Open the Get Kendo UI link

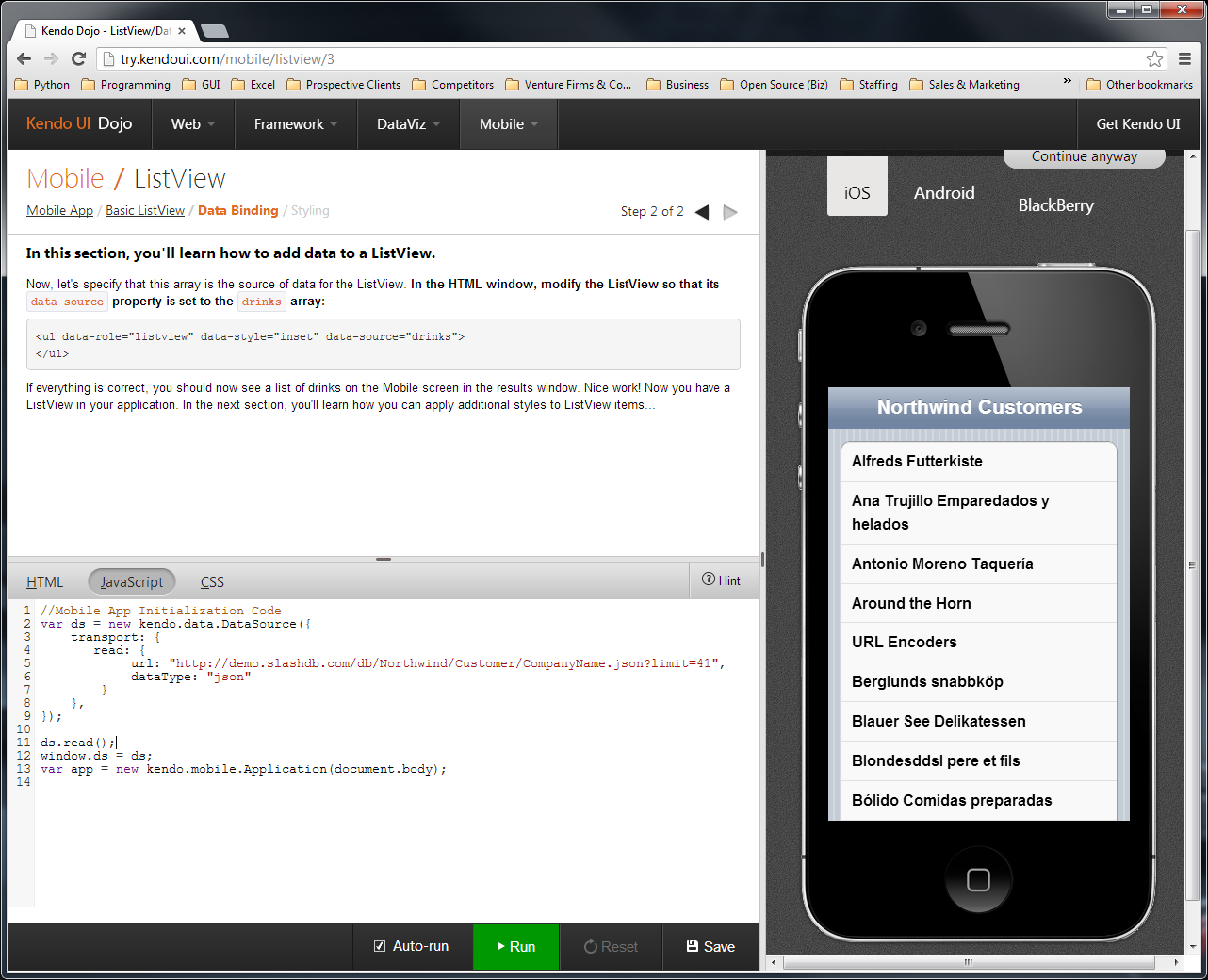(x=1138, y=124)
